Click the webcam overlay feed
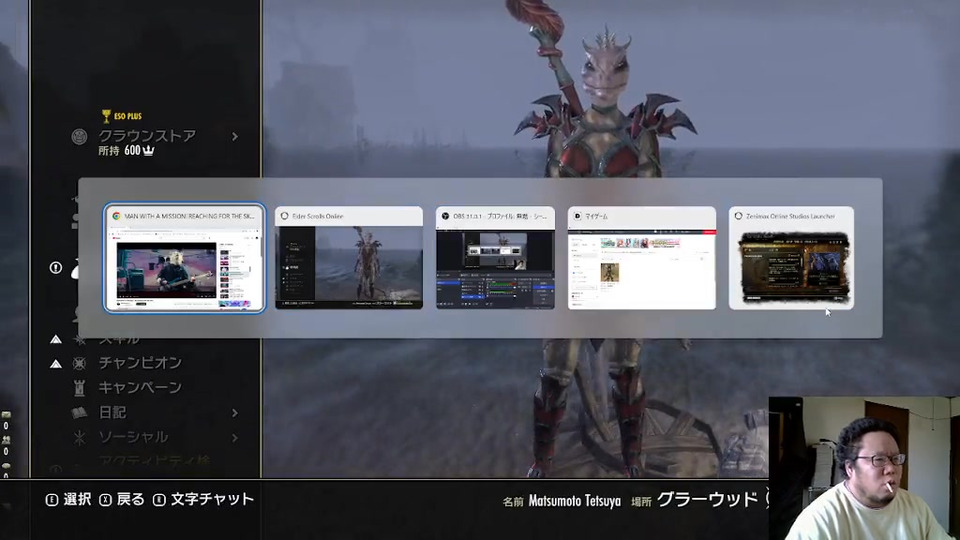Screen dimensions: 960x540 864,468
